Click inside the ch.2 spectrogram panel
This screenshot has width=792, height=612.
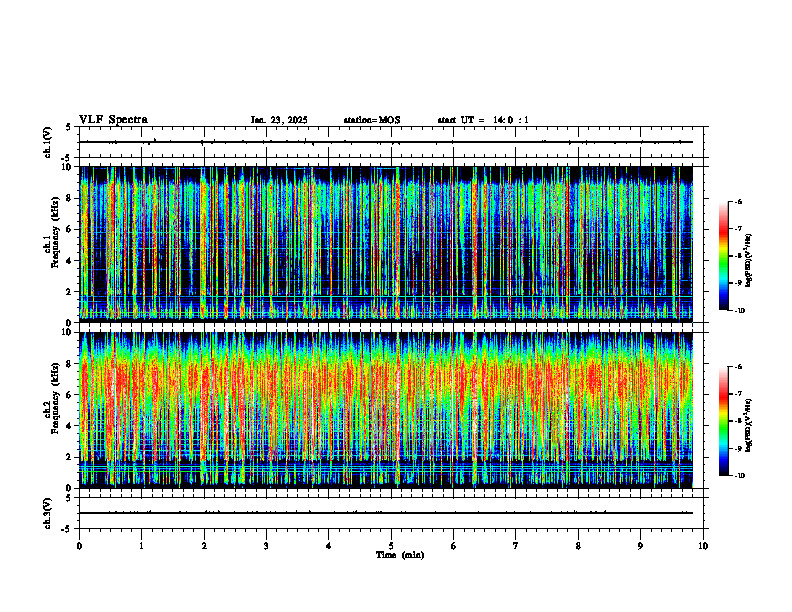[386, 410]
